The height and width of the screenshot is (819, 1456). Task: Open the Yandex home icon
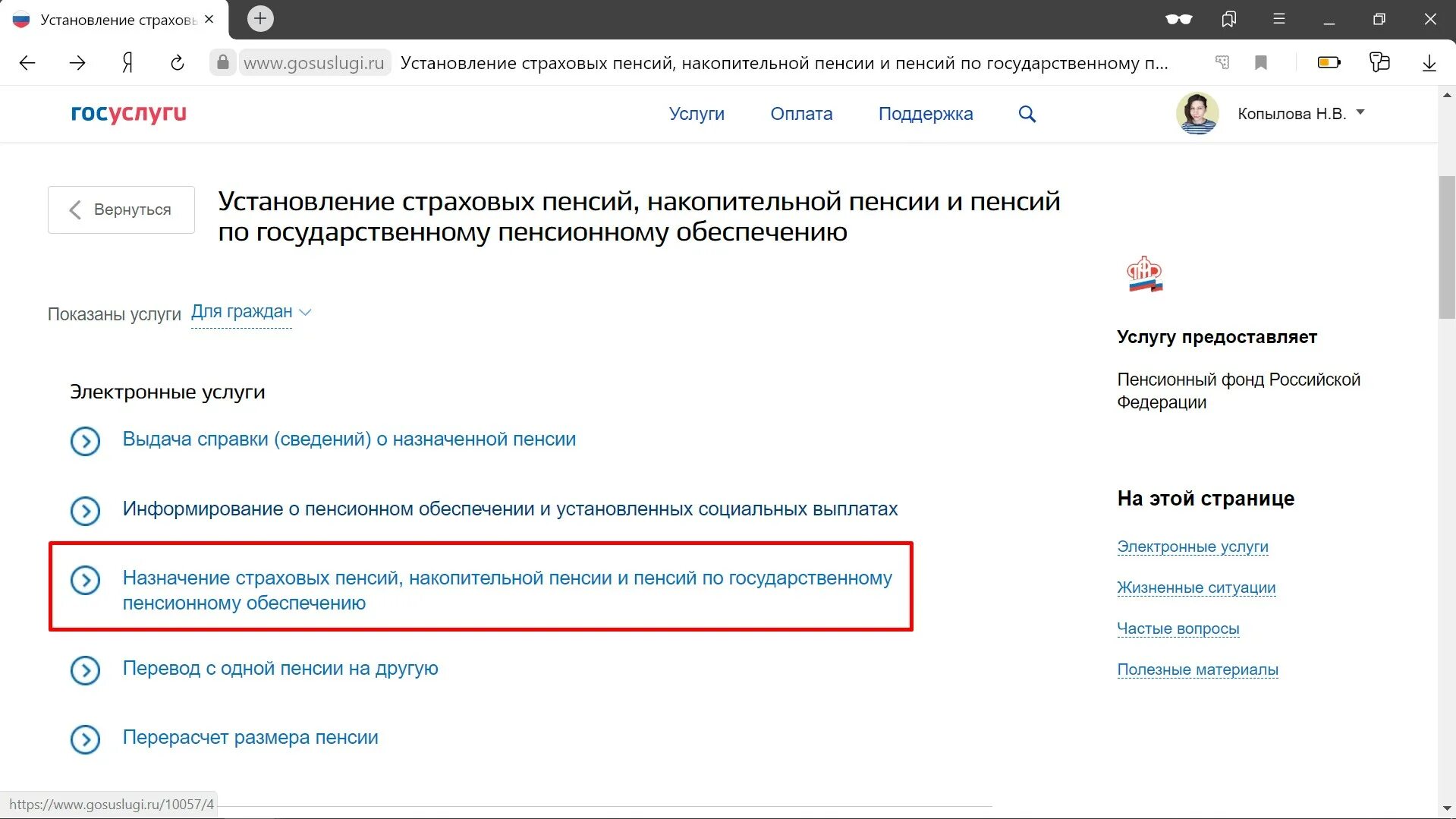[127, 63]
